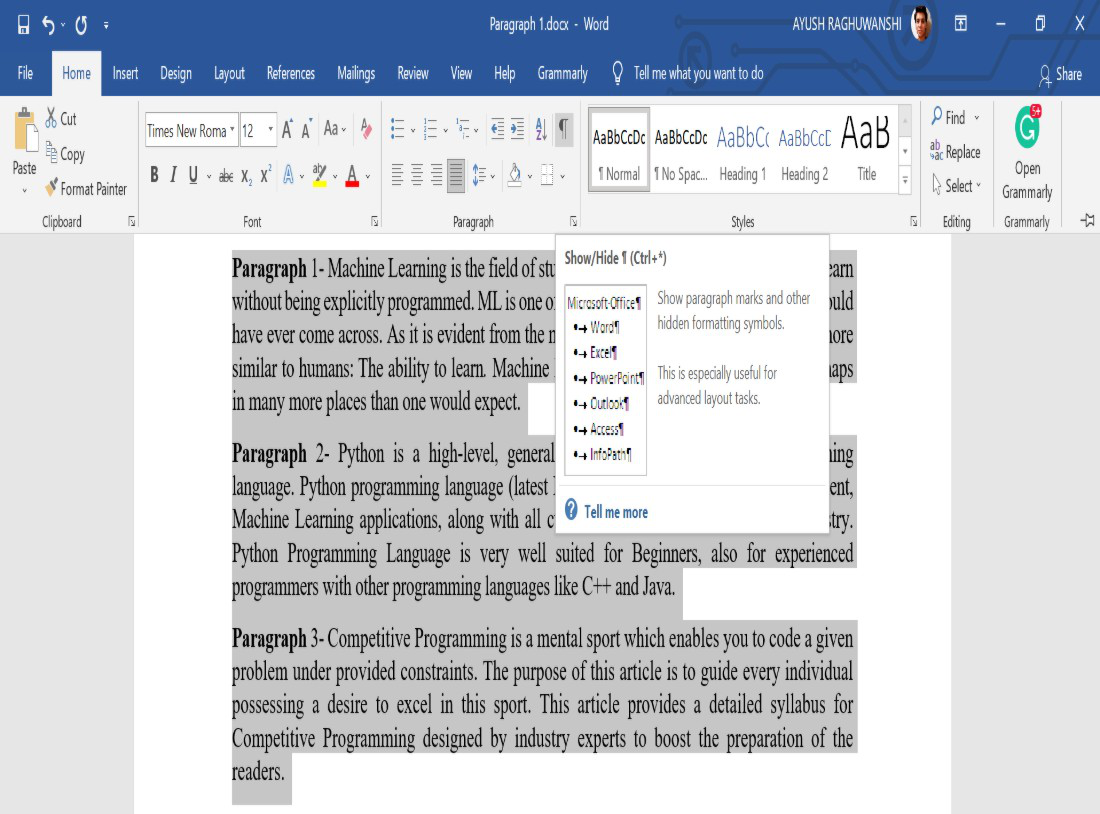Apply paragraph shading fill color
The height and width of the screenshot is (814, 1100).
[514, 175]
